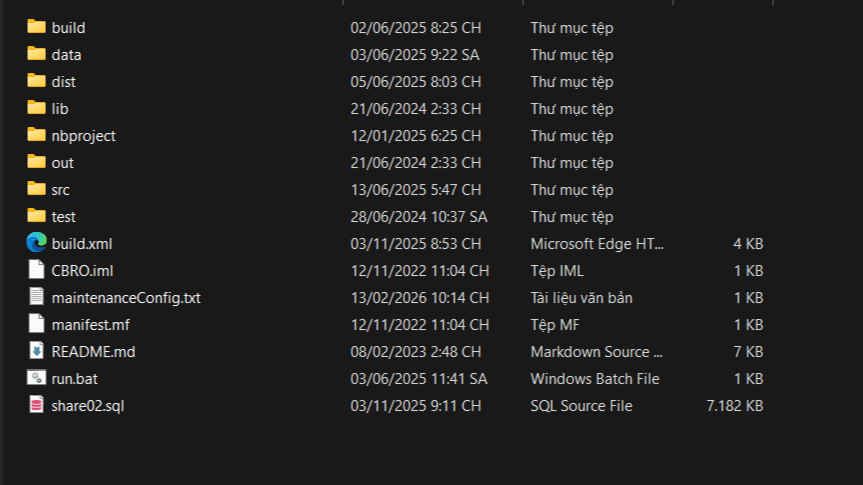The image size is (863, 485).
Task: Click the share02.sql file name
Action: point(88,406)
